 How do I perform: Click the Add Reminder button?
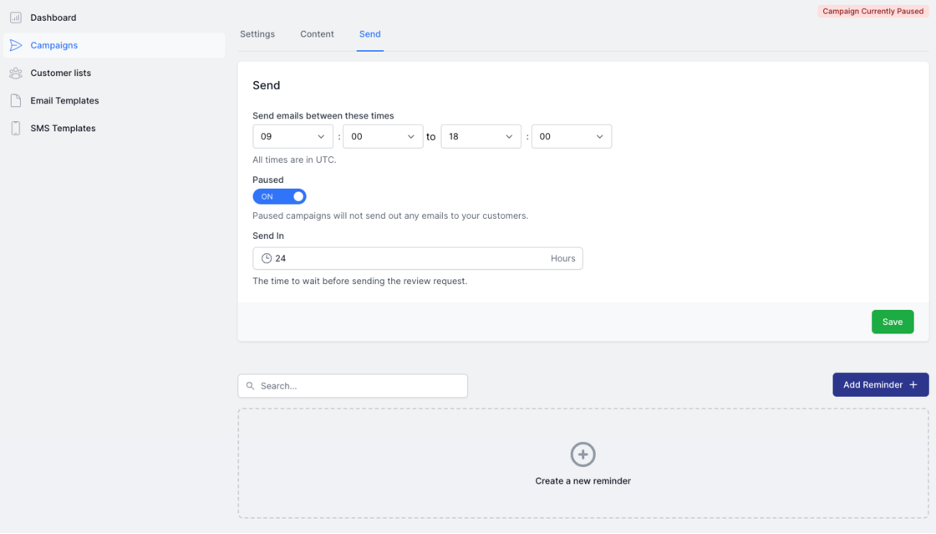tap(880, 385)
